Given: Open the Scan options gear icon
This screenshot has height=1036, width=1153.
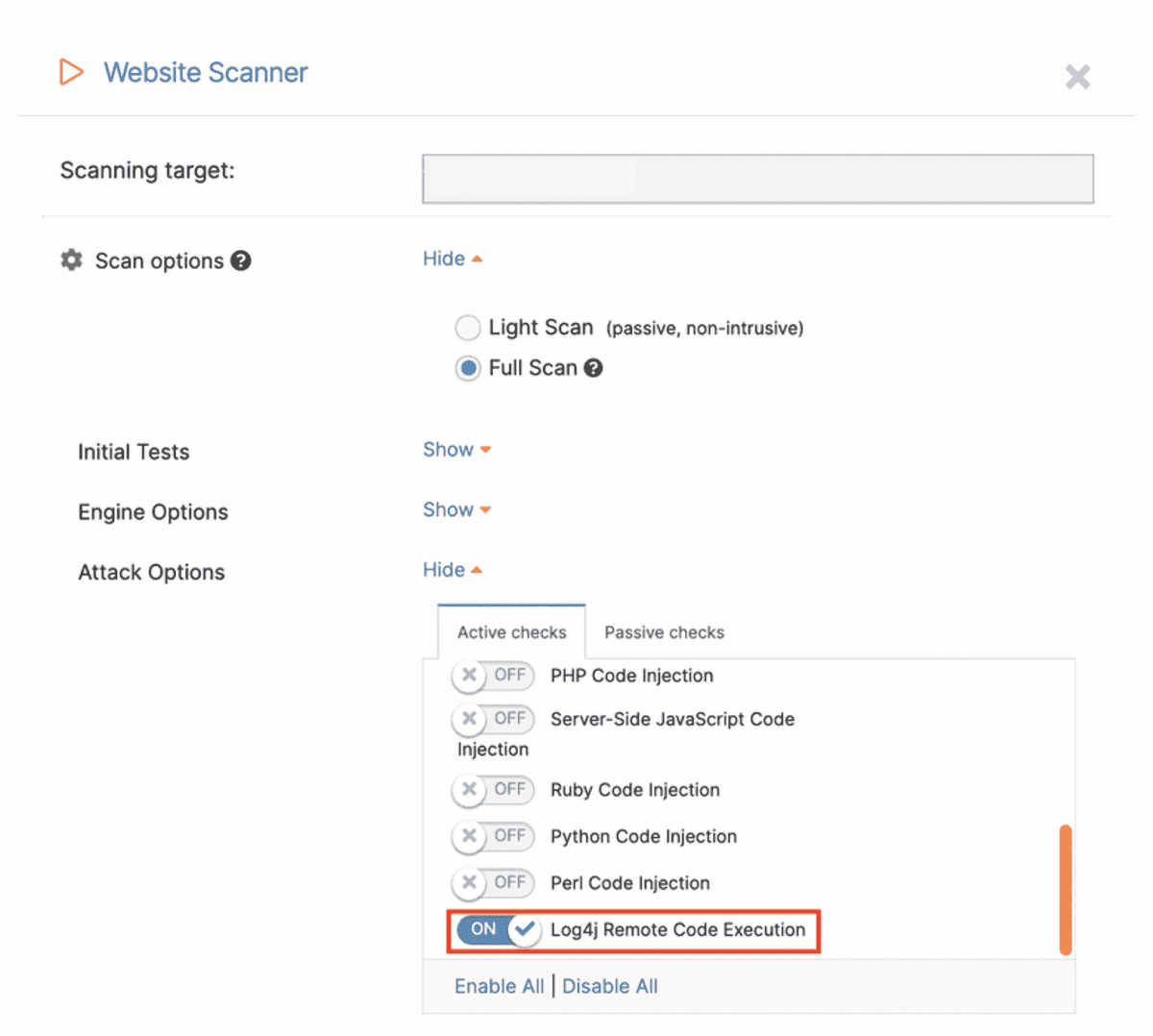Looking at the screenshot, I should pos(70,259).
